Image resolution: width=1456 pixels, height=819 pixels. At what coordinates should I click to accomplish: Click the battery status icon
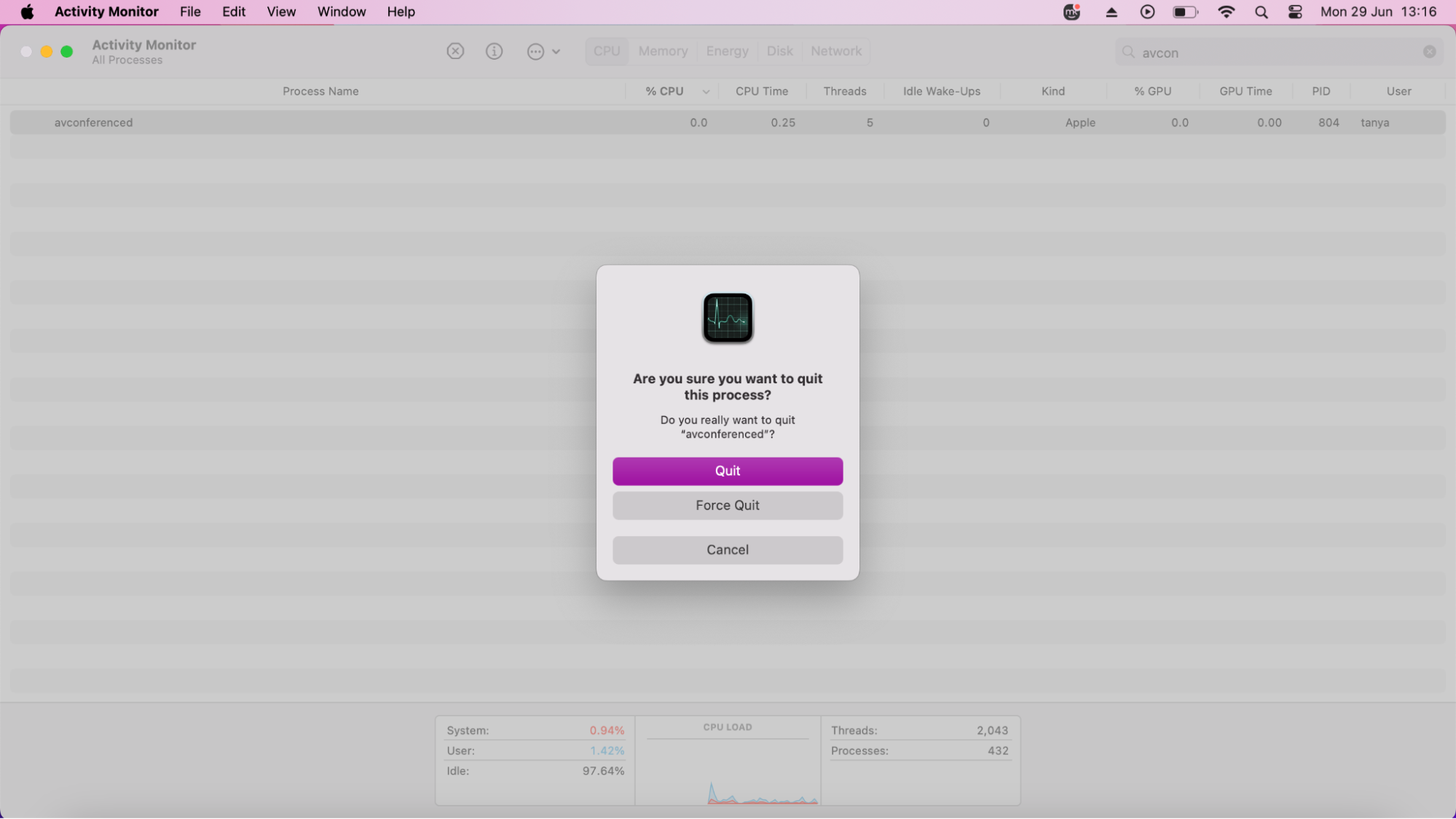tap(1185, 12)
